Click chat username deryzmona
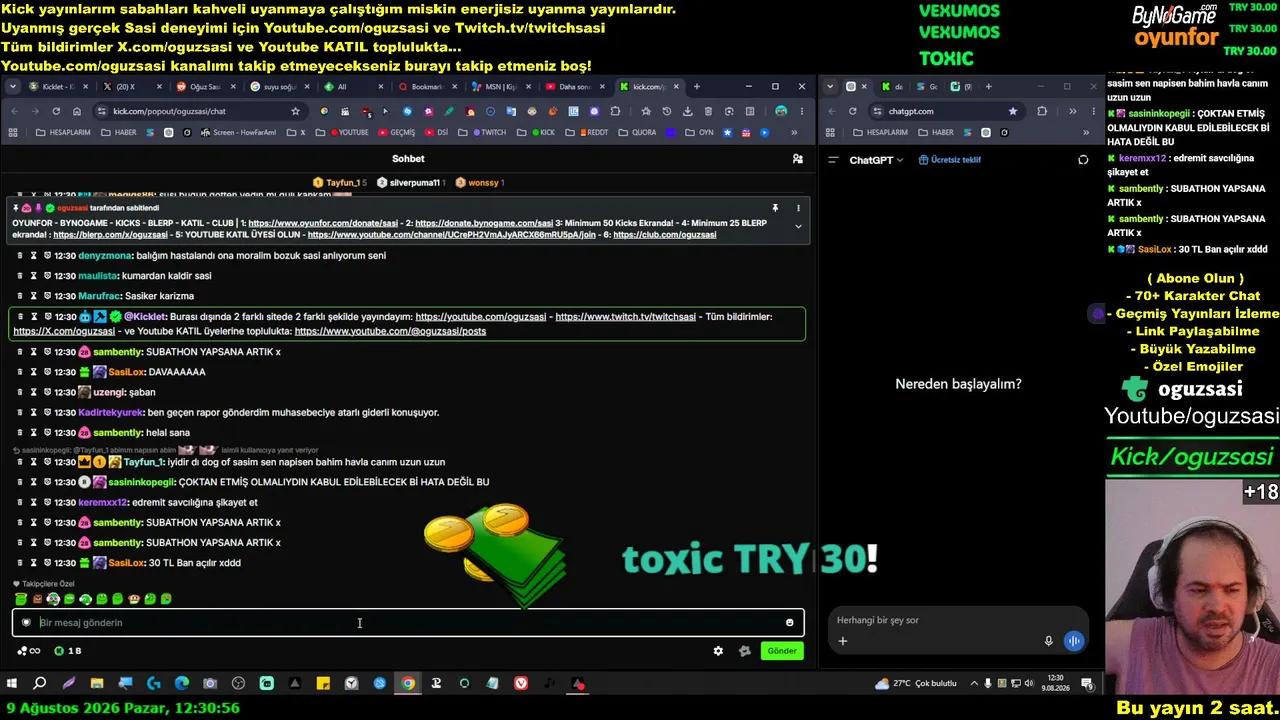1280x720 pixels. tap(106, 256)
